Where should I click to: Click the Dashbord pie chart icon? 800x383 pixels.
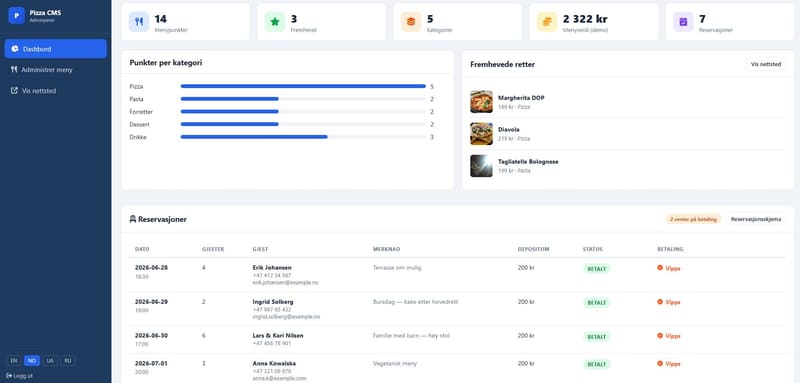(x=15, y=49)
